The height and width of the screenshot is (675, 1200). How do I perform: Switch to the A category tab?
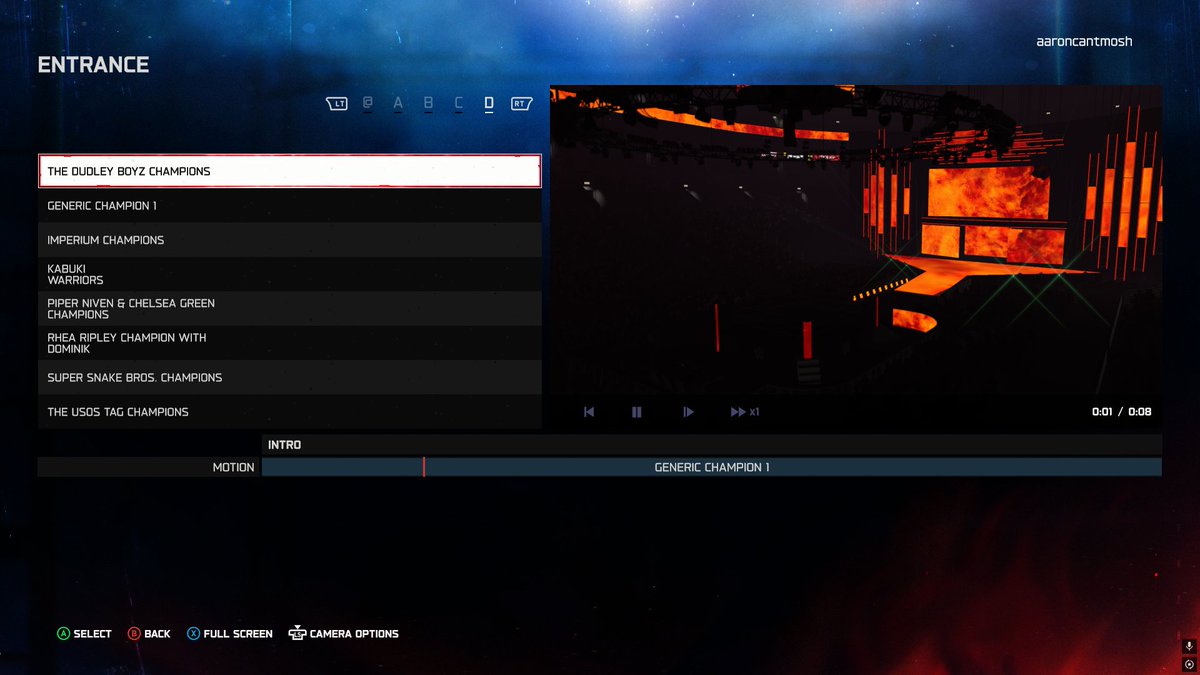(398, 103)
